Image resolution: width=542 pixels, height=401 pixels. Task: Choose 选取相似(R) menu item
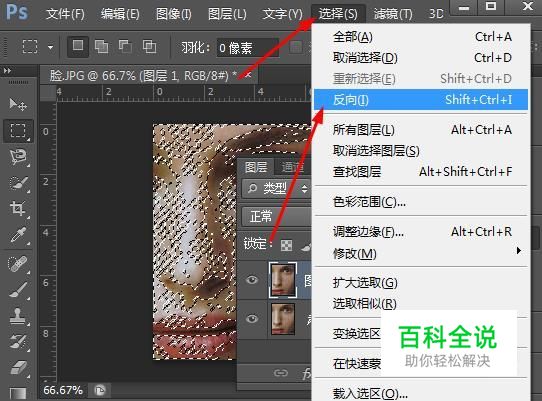click(x=421, y=304)
